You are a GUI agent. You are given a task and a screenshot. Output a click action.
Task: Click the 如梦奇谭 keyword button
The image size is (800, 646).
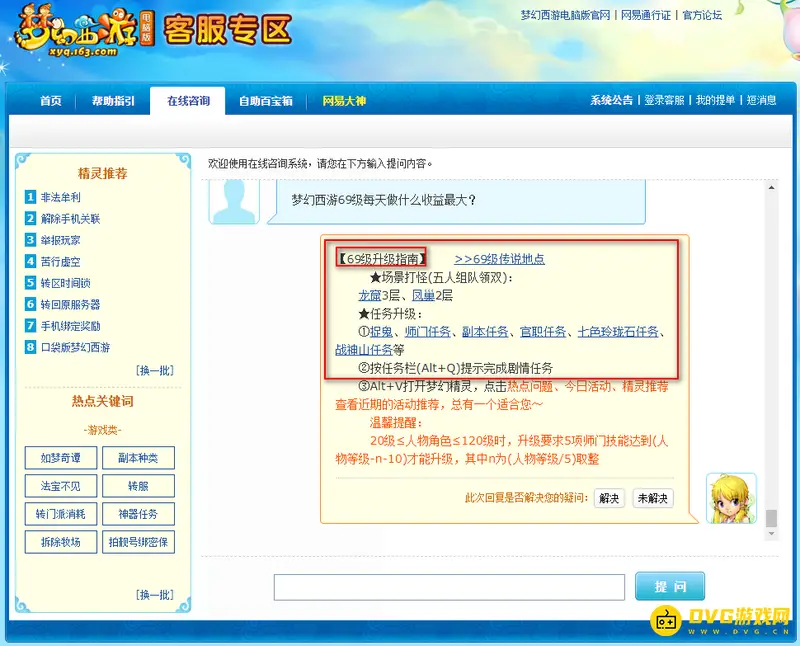pos(61,458)
